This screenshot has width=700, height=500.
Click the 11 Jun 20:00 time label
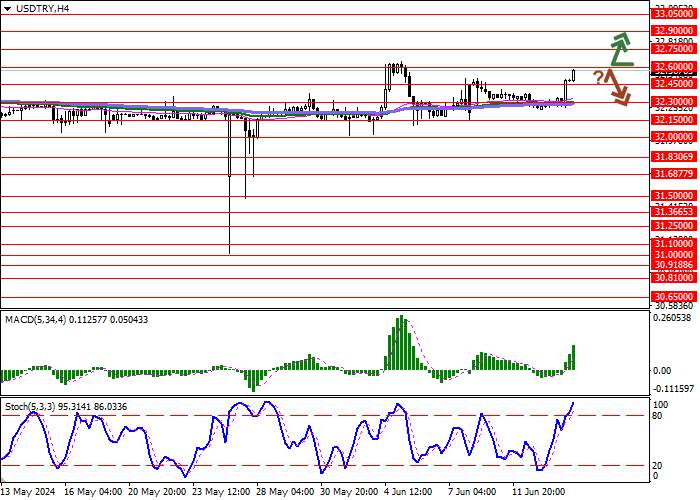(539, 492)
